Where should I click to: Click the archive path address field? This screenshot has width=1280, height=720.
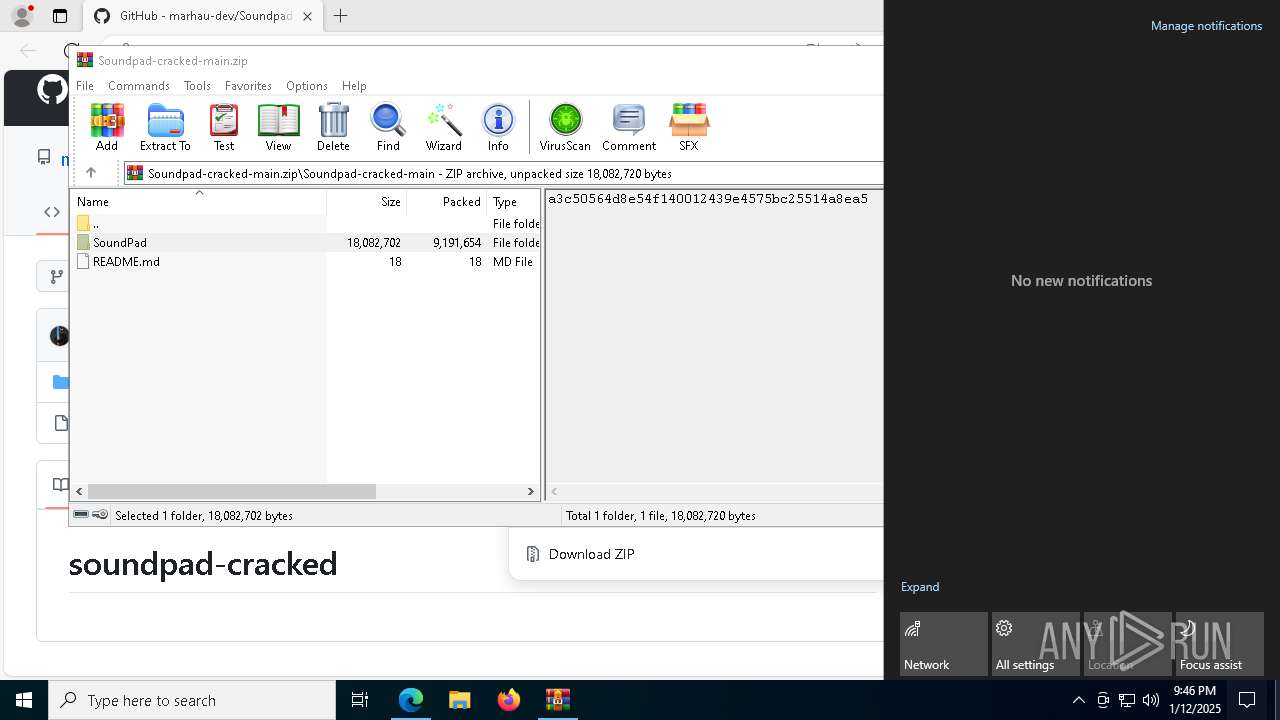click(503, 173)
